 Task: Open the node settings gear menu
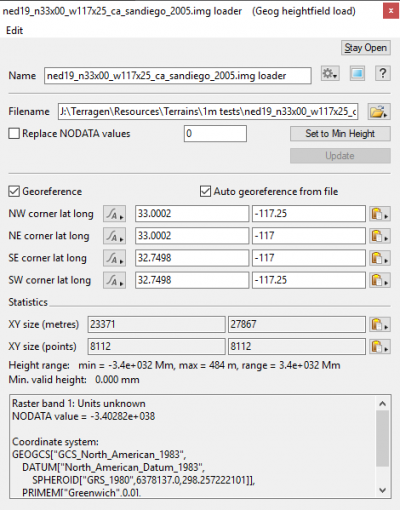tap(330, 74)
